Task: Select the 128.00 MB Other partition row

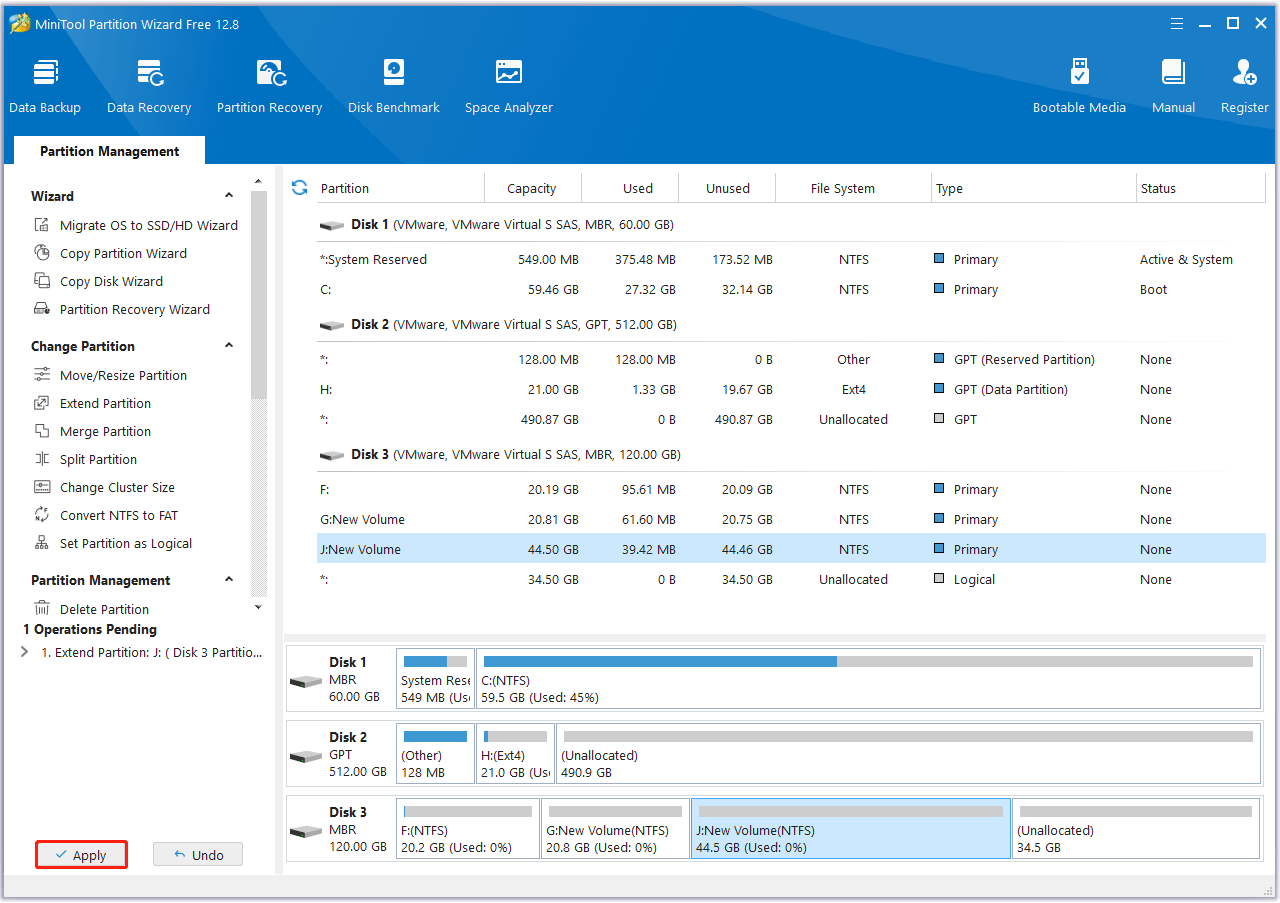Action: [791, 359]
